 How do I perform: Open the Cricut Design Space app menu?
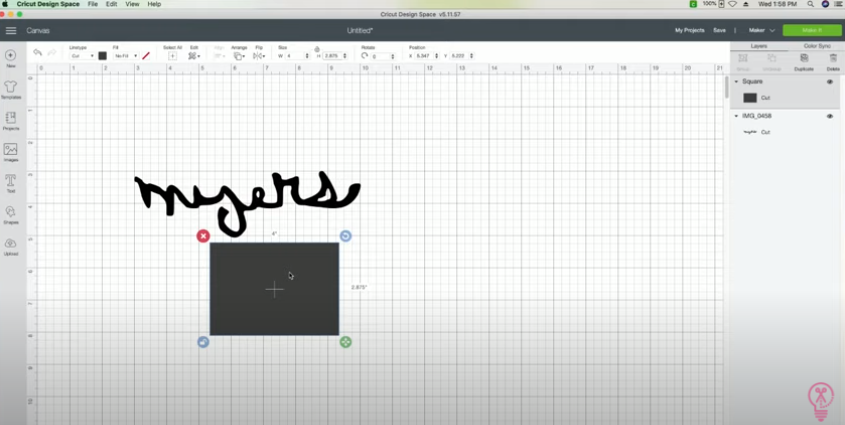(48, 4)
